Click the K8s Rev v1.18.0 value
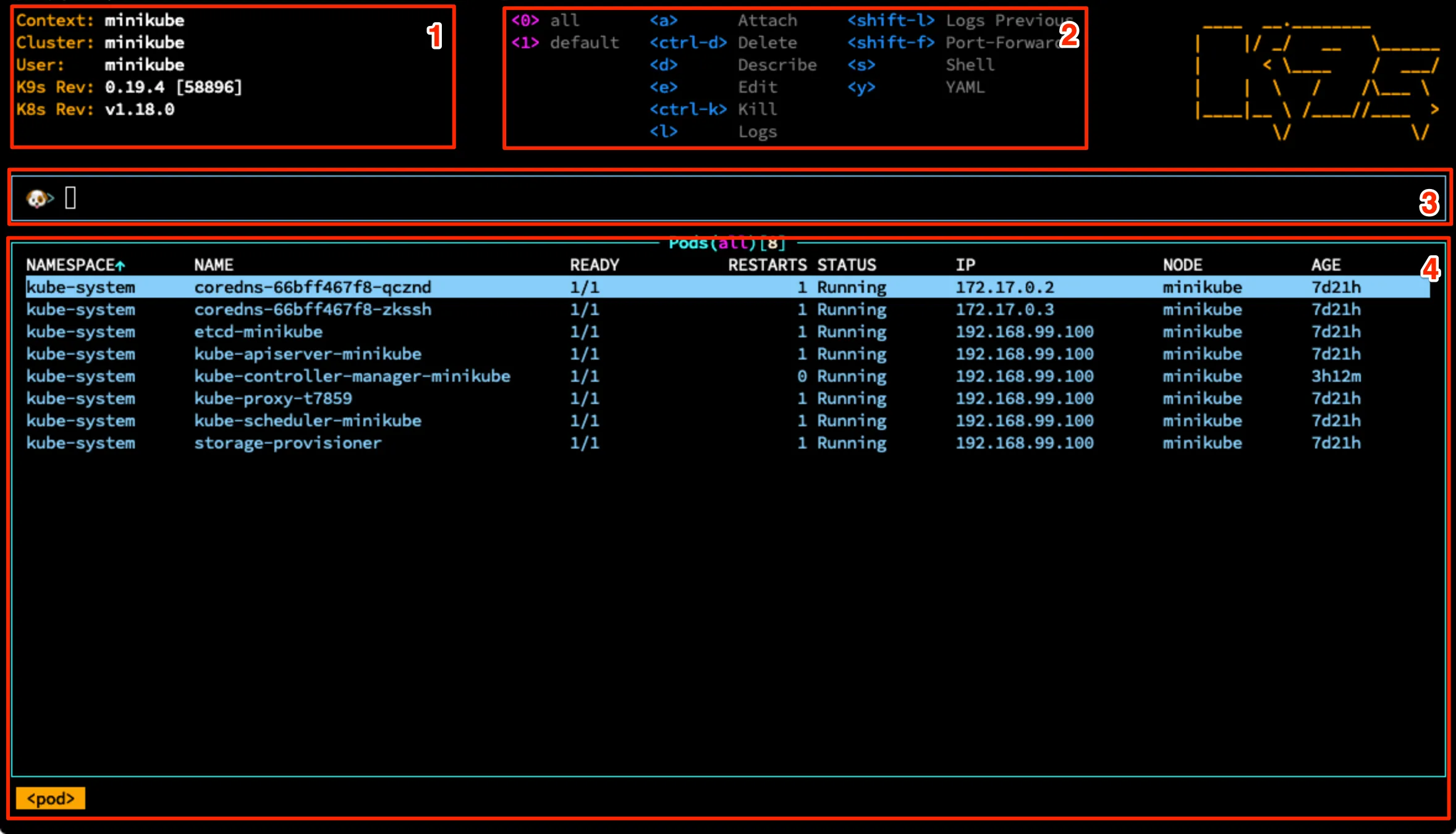The image size is (1456, 834). tap(140, 109)
